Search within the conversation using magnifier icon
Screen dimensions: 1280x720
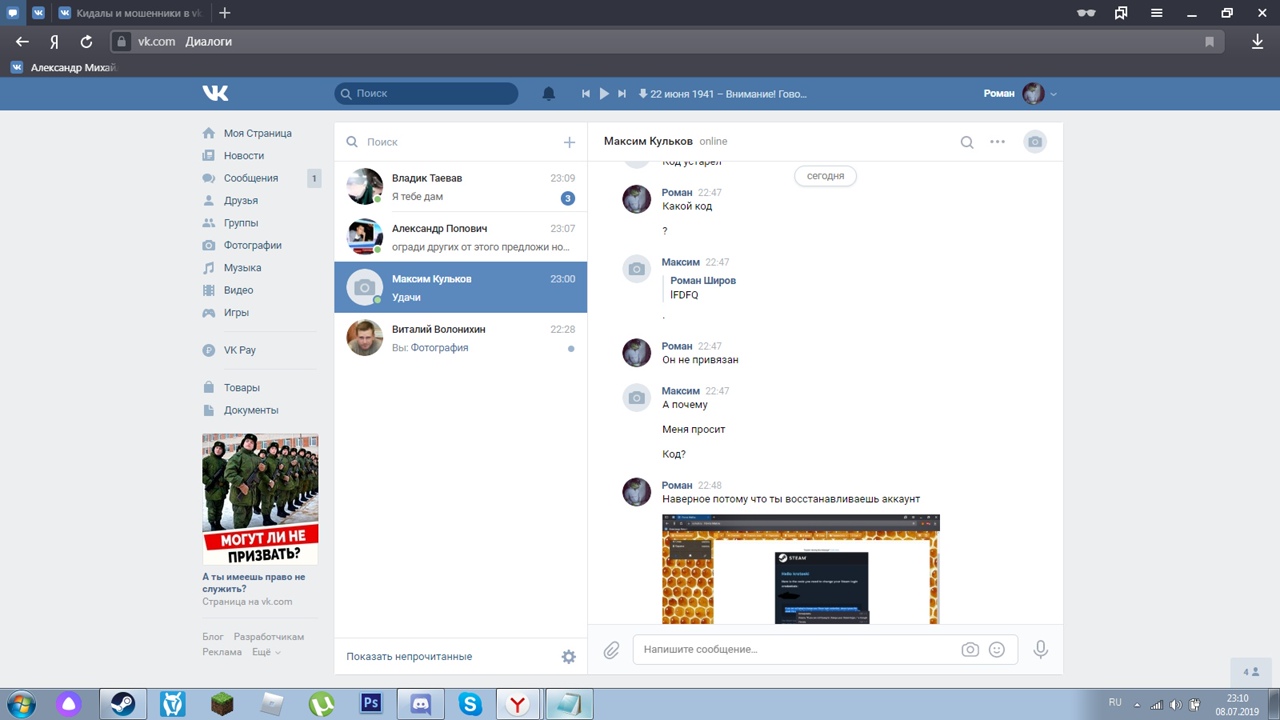pos(966,142)
